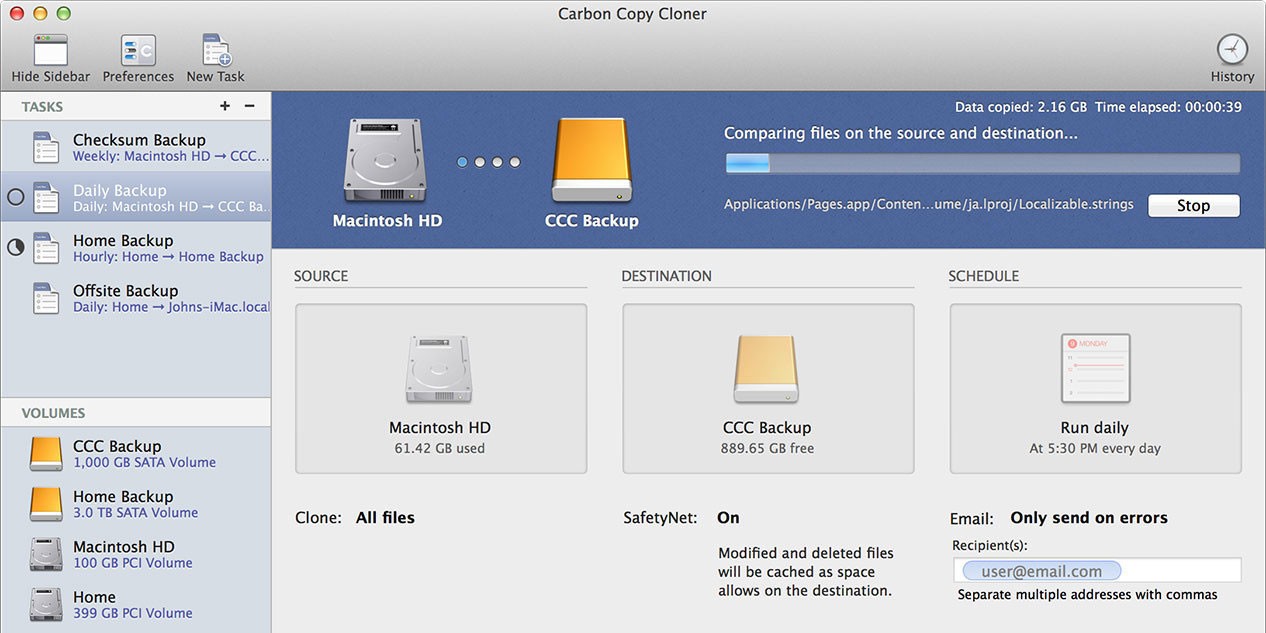Click the Data copied 2.16 GB status text
Image resolution: width=1266 pixels, height=633 pixels.
[x=1021, y=107]
